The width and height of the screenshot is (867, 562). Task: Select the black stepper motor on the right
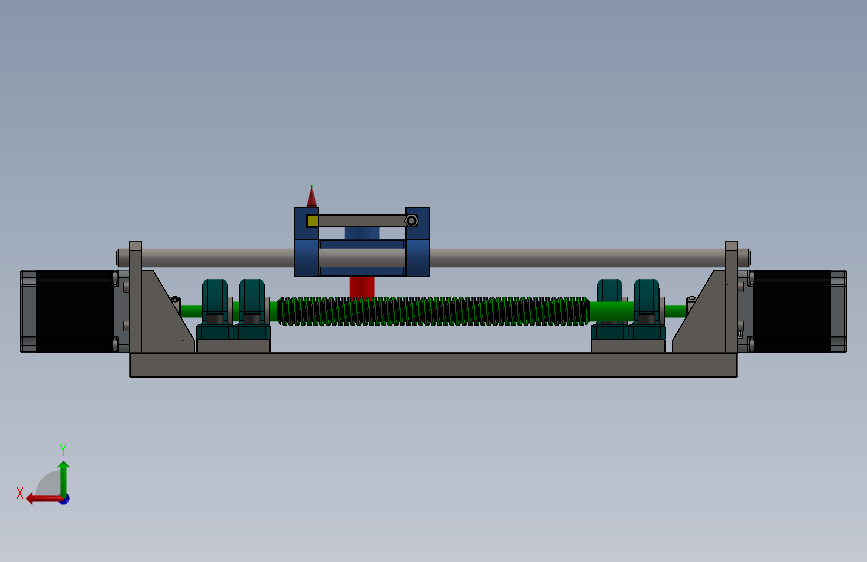point(792,311)
